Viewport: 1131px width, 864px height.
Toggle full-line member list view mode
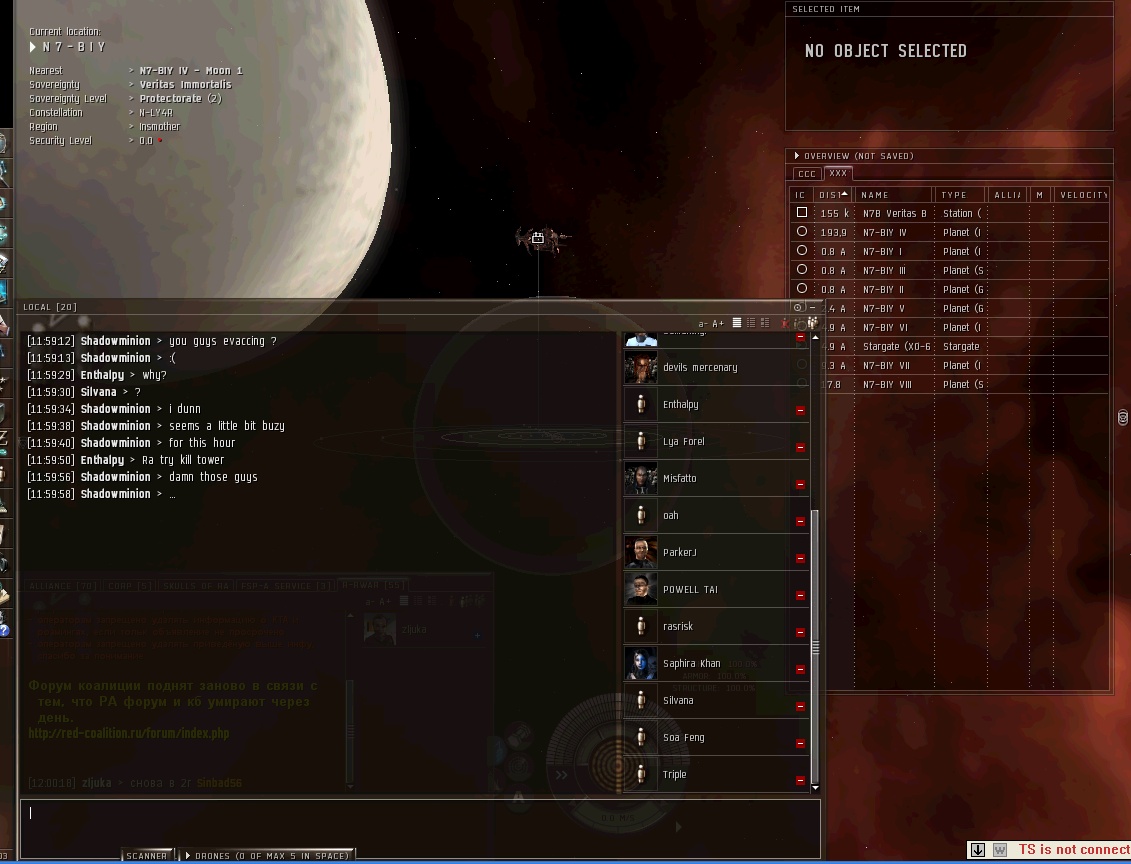(736, 323)
